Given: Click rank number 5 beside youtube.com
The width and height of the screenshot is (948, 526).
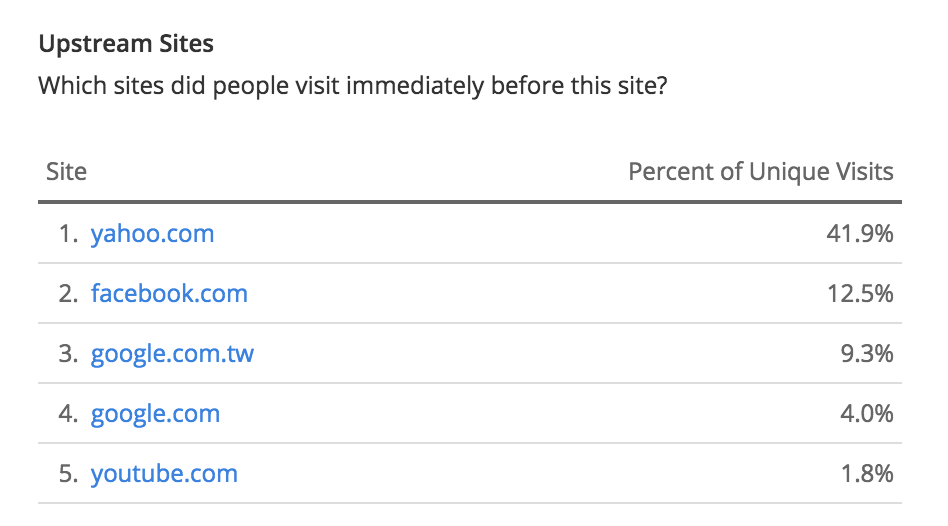Looking at the screenshot, I should pyautogui.click(x=67, y=474).
